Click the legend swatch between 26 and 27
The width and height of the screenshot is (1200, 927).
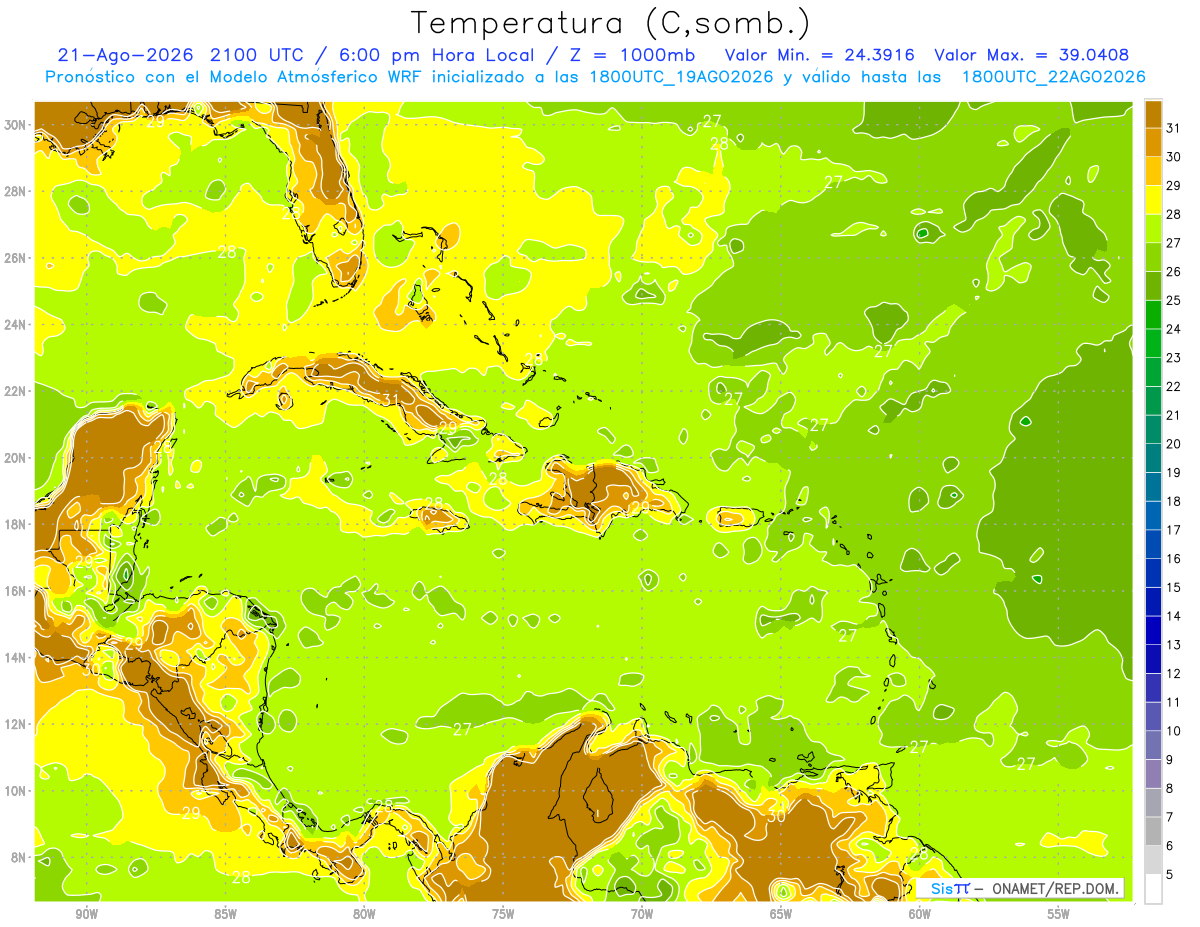[x=1153, y=258]
